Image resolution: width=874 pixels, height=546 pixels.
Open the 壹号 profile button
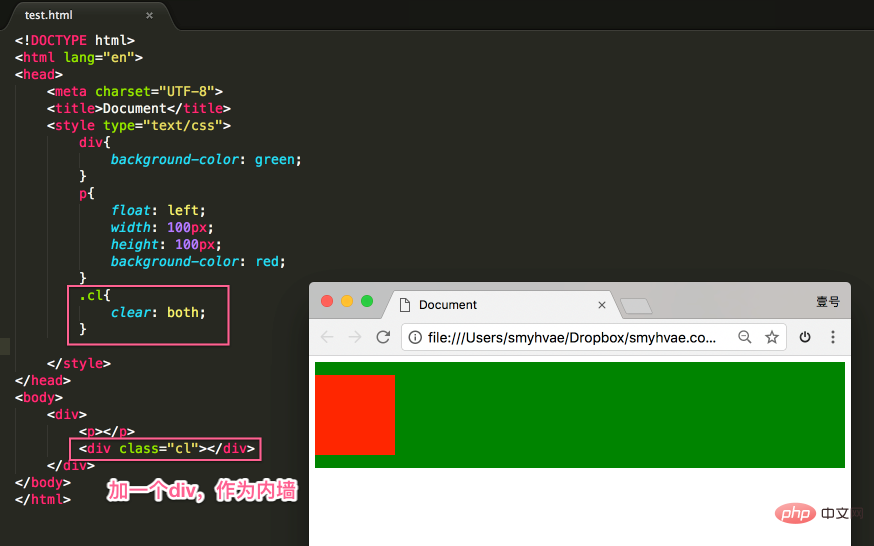pos(828,302)
